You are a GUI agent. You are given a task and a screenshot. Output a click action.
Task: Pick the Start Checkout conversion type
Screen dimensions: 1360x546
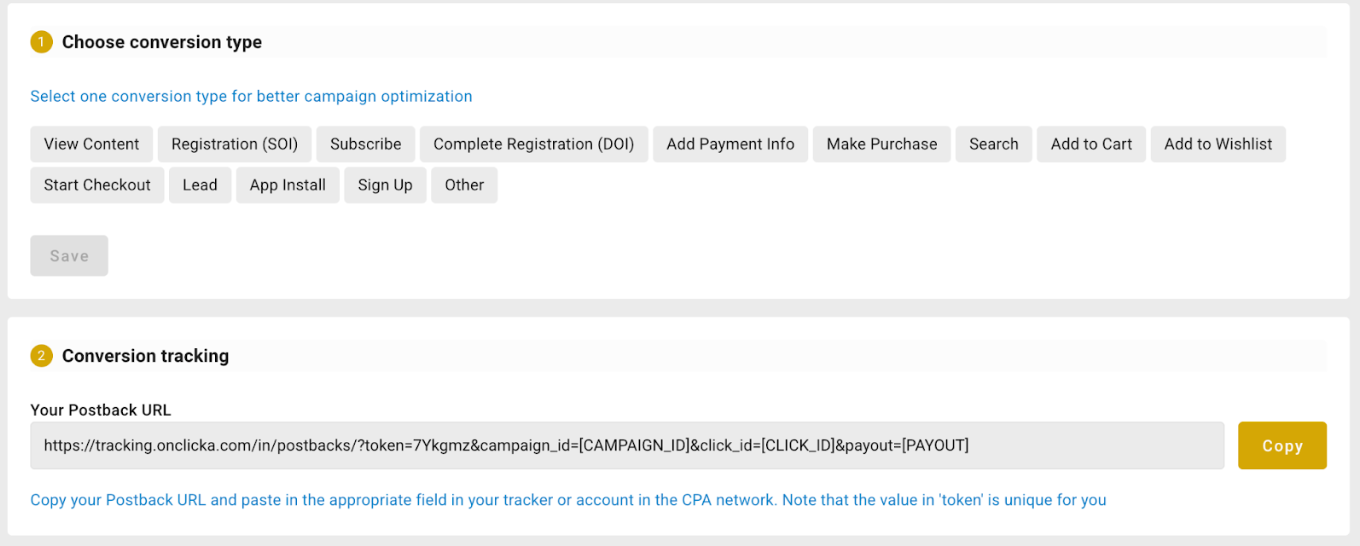coord(97,185)
